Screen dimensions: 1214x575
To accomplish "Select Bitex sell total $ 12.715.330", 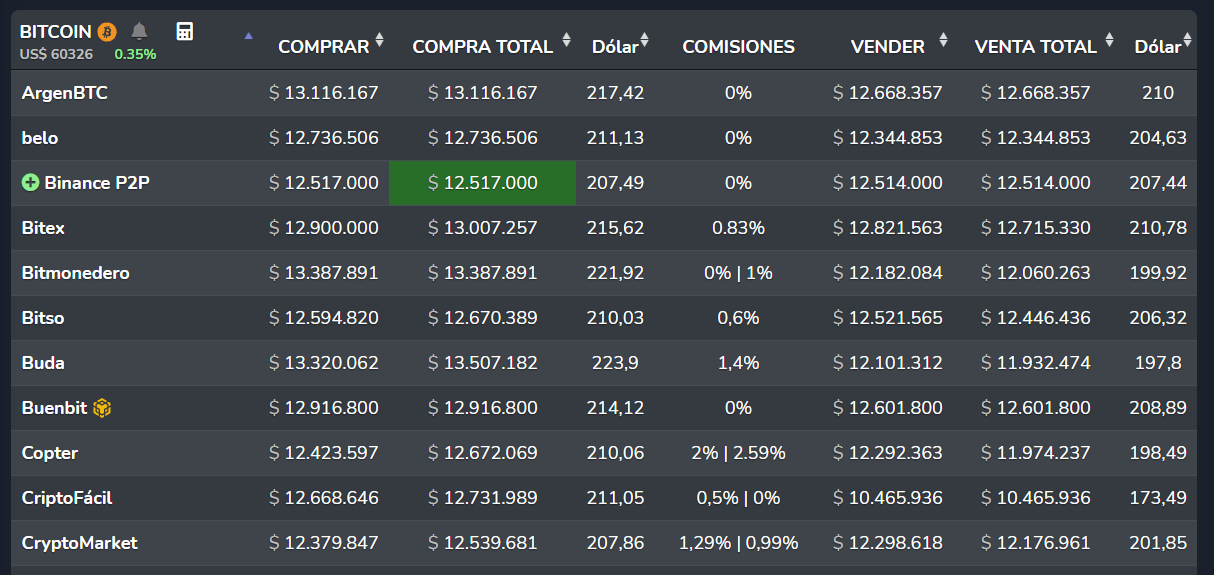I will [1036, 228].
